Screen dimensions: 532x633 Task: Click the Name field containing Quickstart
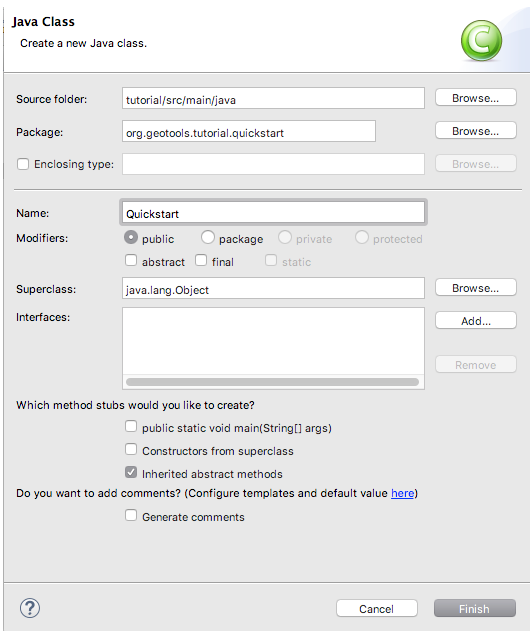click(x=273, y=212)
